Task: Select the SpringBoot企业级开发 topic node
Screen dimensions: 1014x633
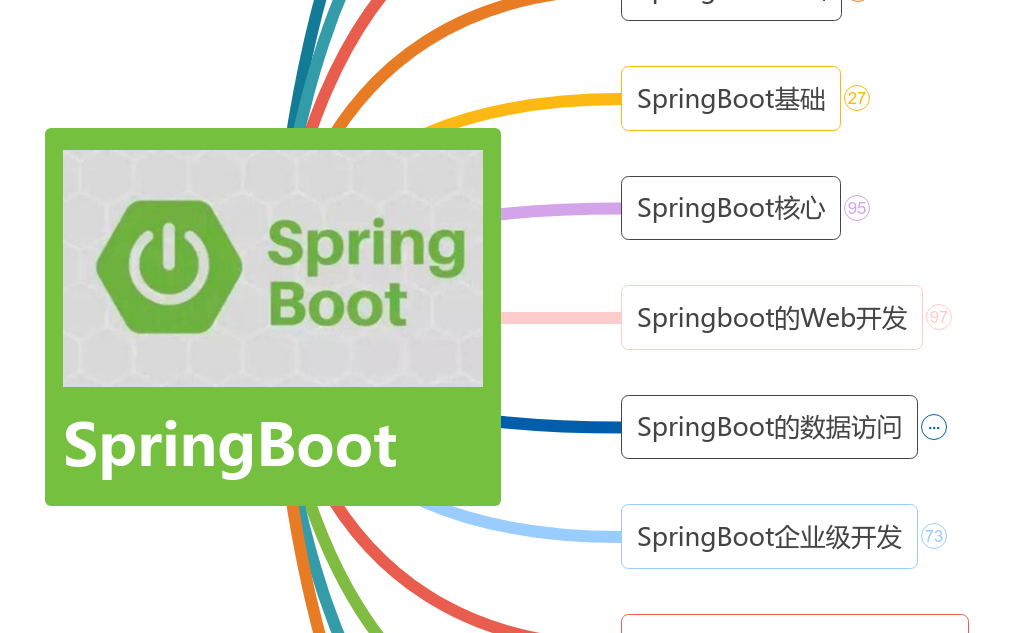Action: pos(769,536)
